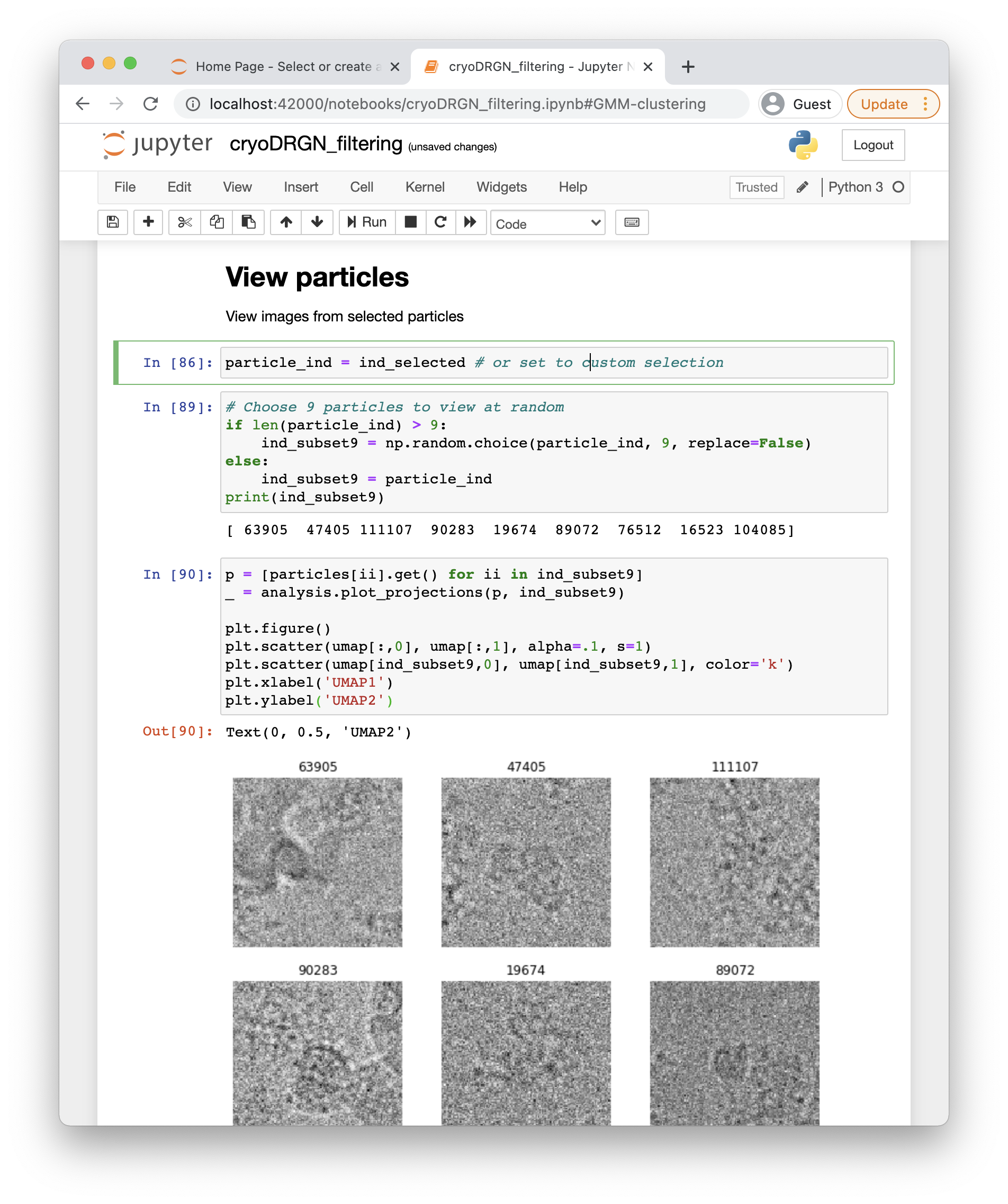This screenshot has height=1204, width=1008.
Task: Restart kernel and rerun all cells icon
Action: 470,222
